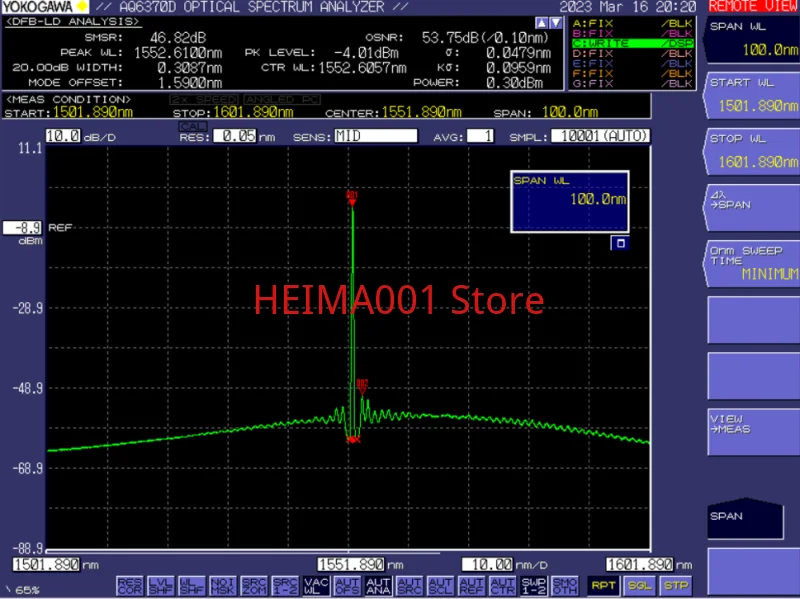This screenshot has height=599, width=800.
Task: Toggle the SMOOTH indicator
Action: point(565,585)
